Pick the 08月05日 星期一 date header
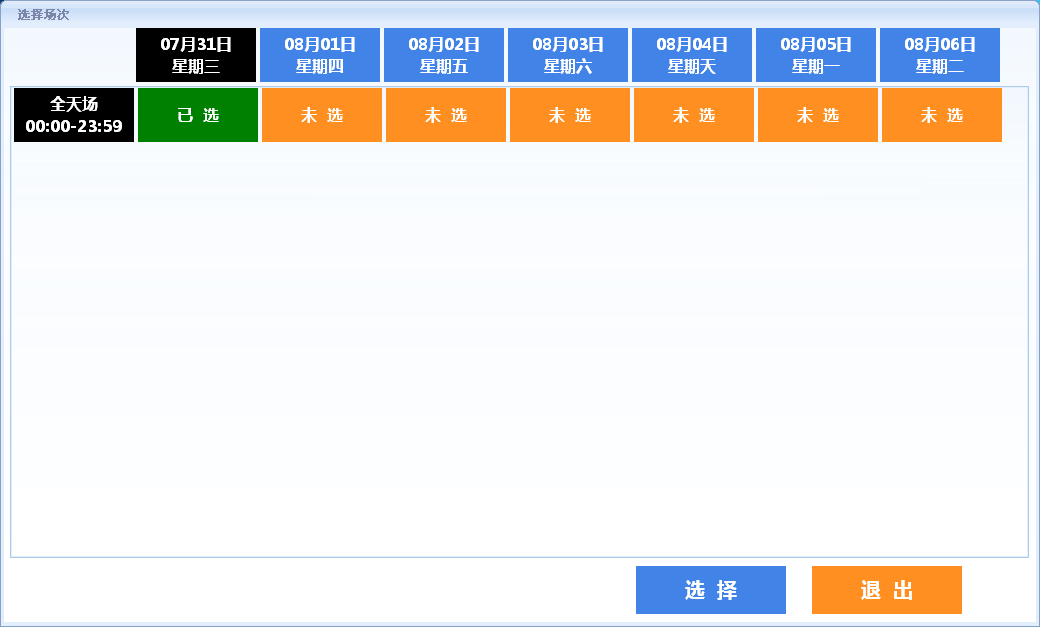Screen dimensions: 1040x627 [x=816, y=55]
